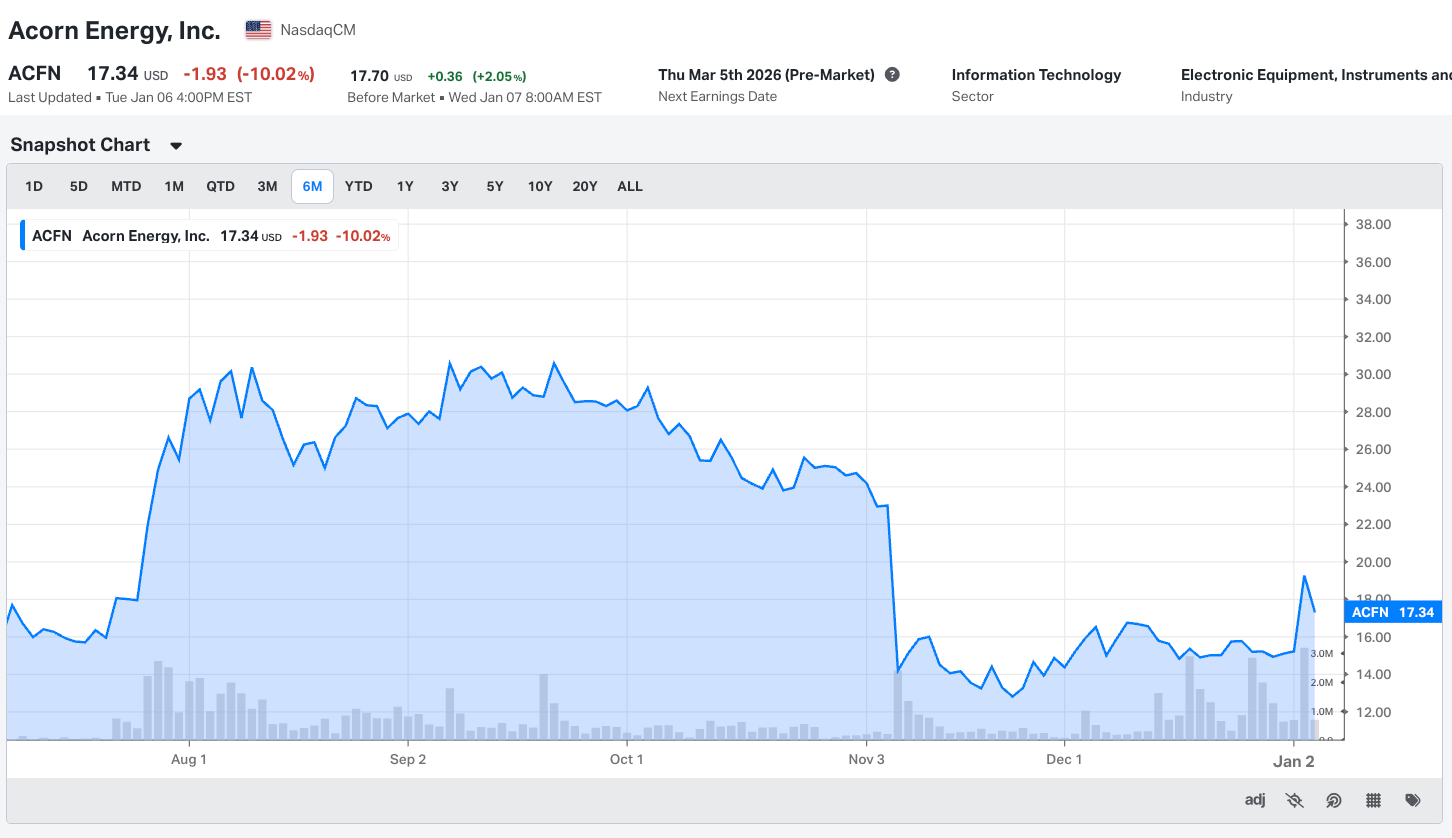Click the Electronic Equipment industry text

point(1316,75)
